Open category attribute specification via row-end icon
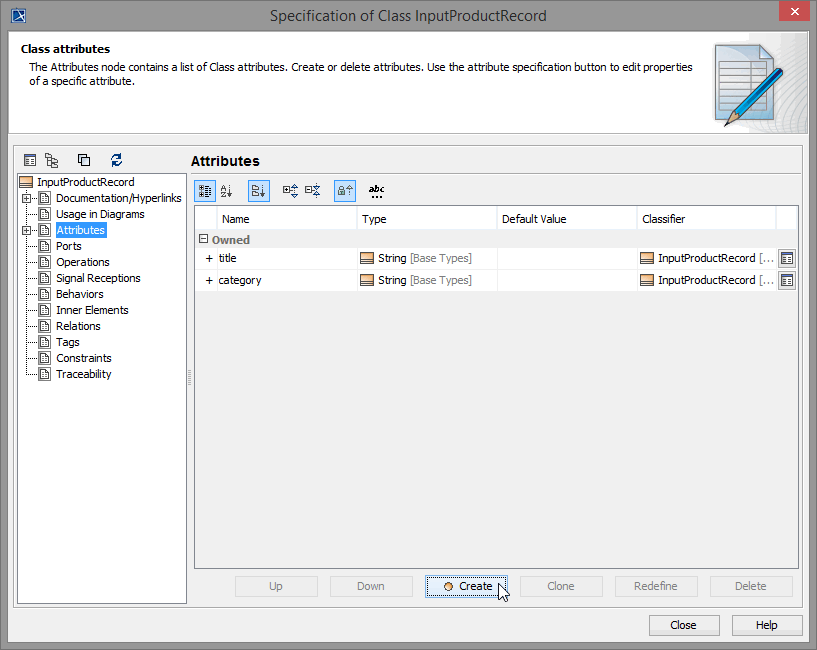 pos(787,281)
